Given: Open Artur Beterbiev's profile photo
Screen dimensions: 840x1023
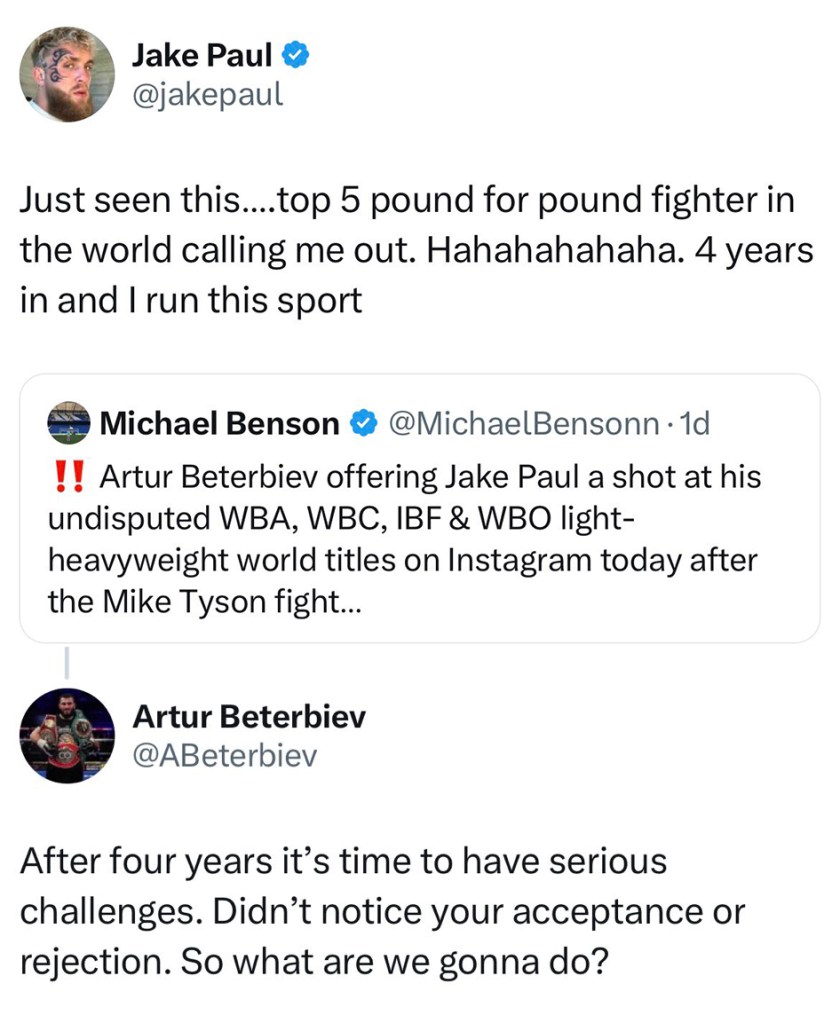Looking at the screenshot, I should [x=67, y=735].
